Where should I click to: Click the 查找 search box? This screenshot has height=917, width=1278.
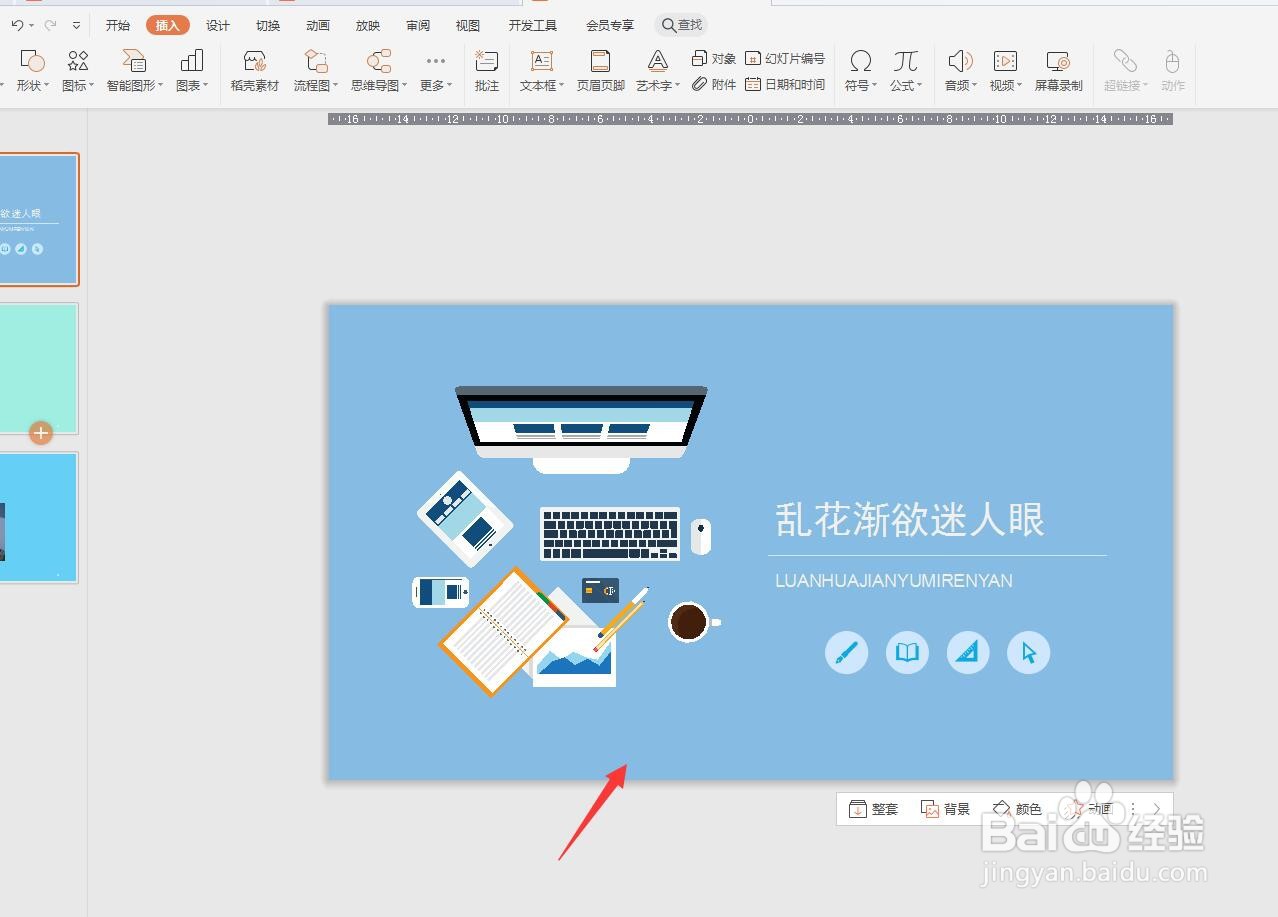(682, 25)
